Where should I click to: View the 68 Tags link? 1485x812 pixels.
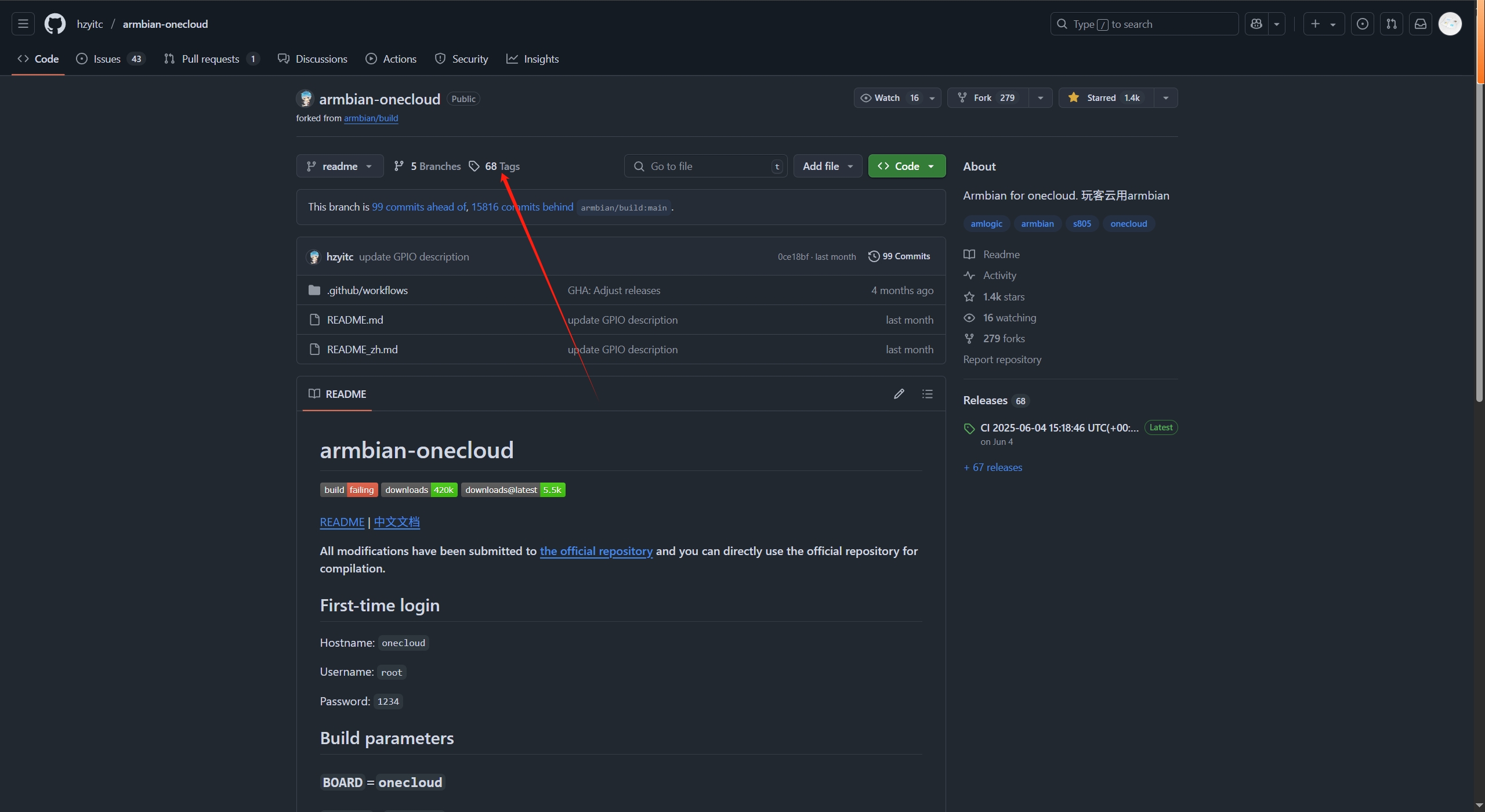tap(494, 166)
